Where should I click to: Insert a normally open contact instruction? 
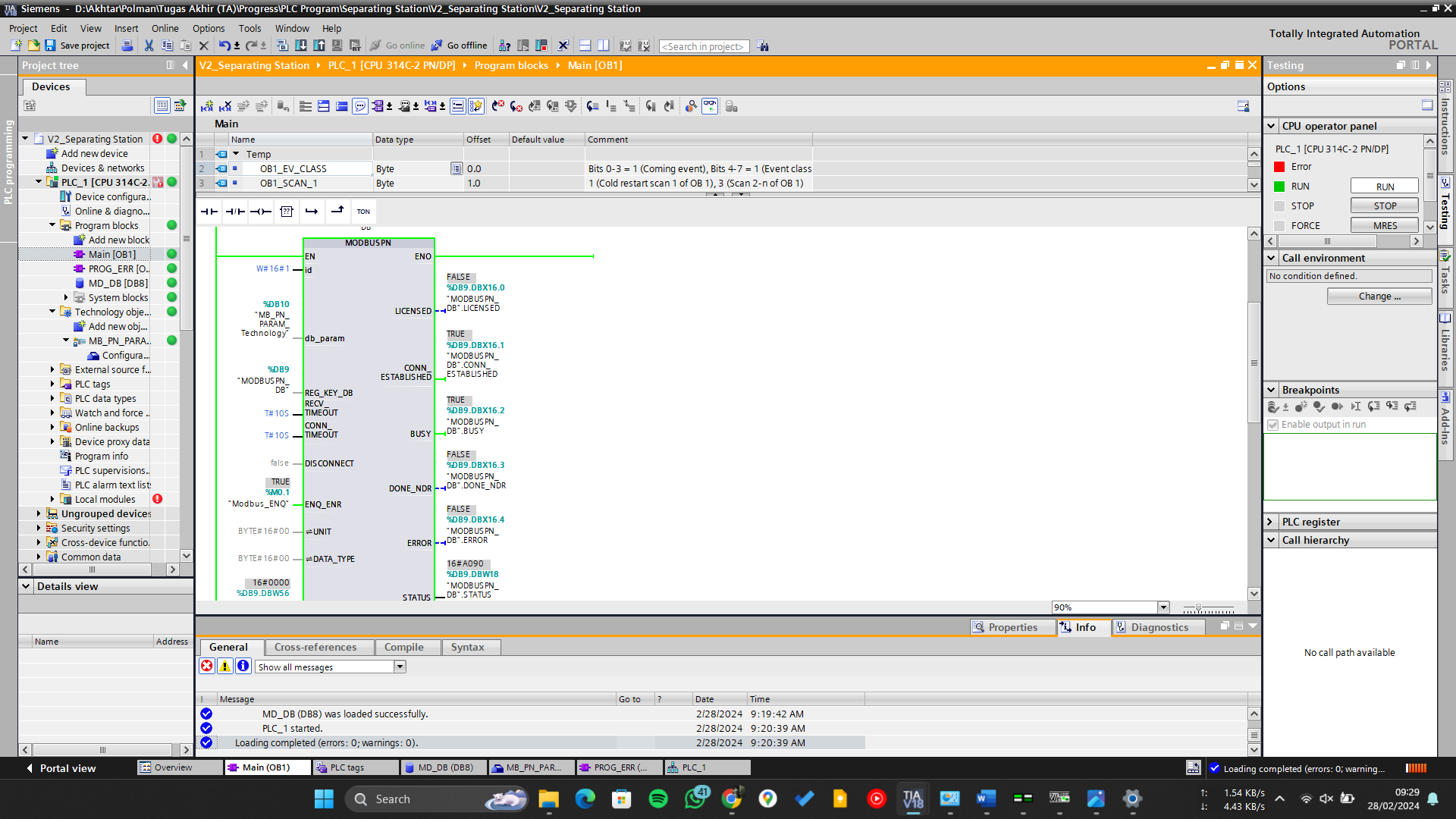coord(209,212)
